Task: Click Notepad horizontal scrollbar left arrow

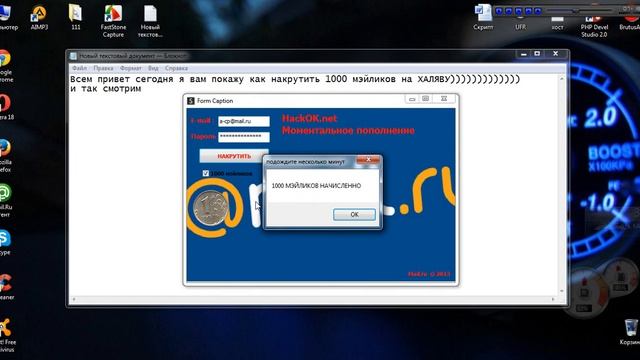Action: [x=74, y=300]
